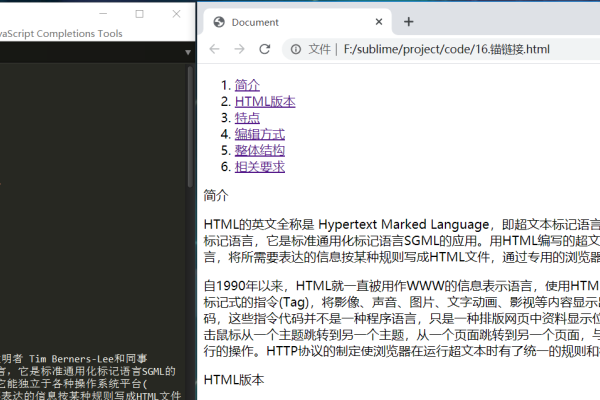Follow the HTML版本 link
The width and height of the screenshot is (600, 400).
coord(265,101)
